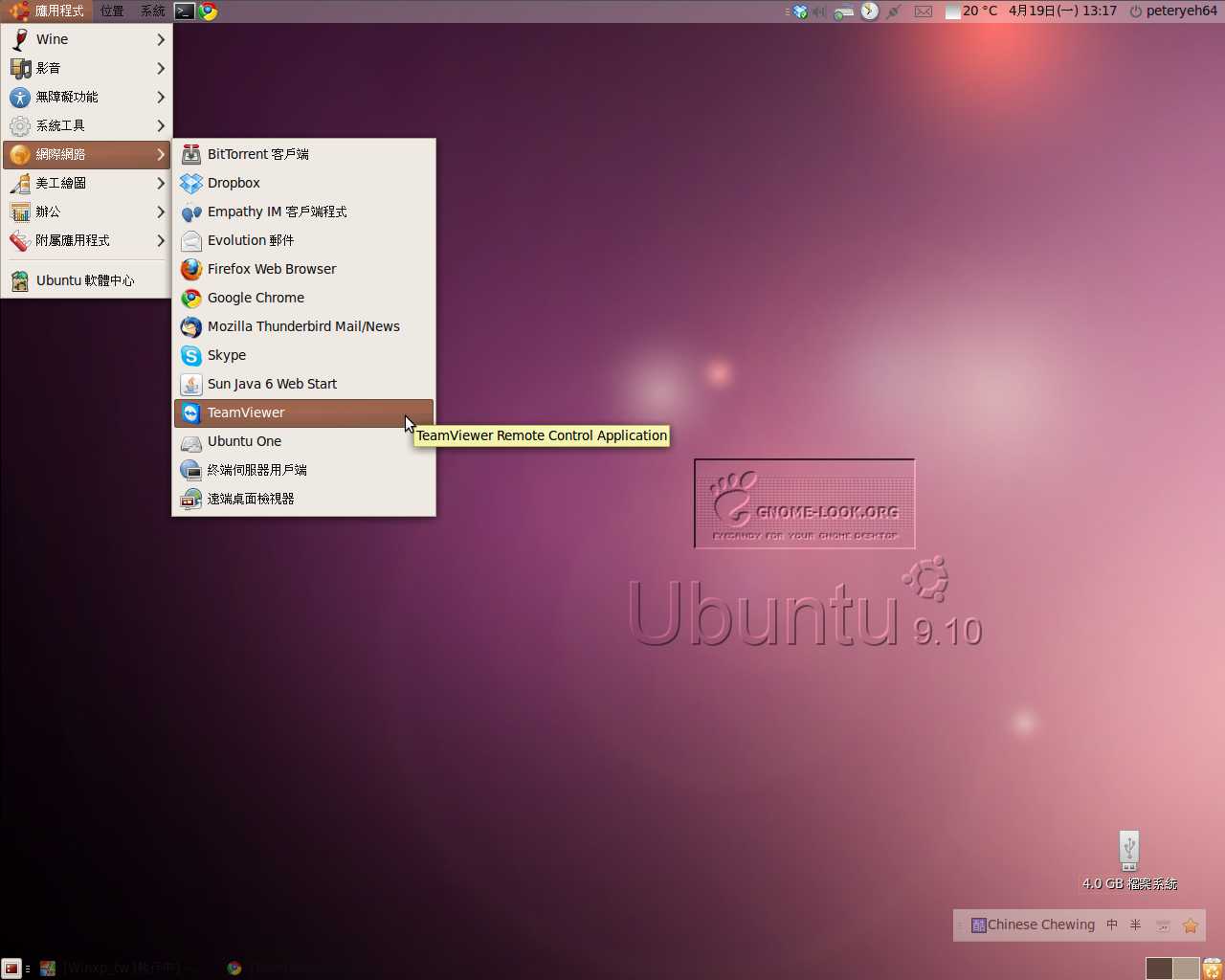The image size is (1225, 980).
Task: Start Empathy IM 客戶端程式
Action: [x=303, y=212]
